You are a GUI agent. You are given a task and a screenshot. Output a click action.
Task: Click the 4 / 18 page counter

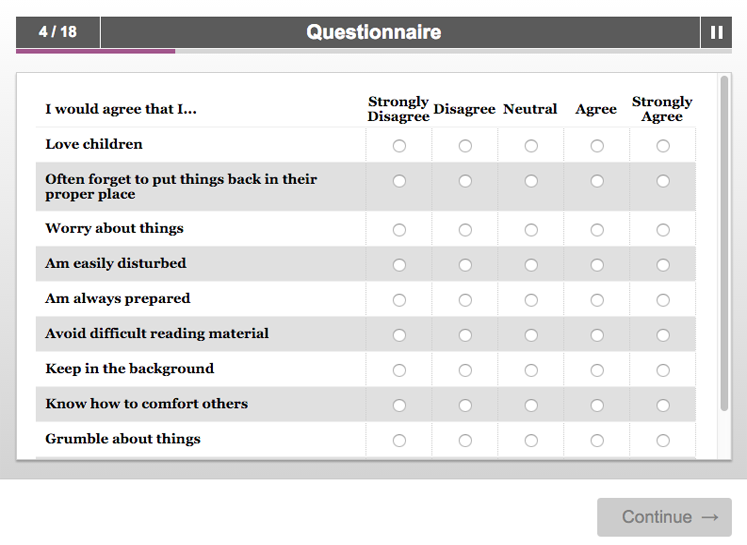point(58,32)
